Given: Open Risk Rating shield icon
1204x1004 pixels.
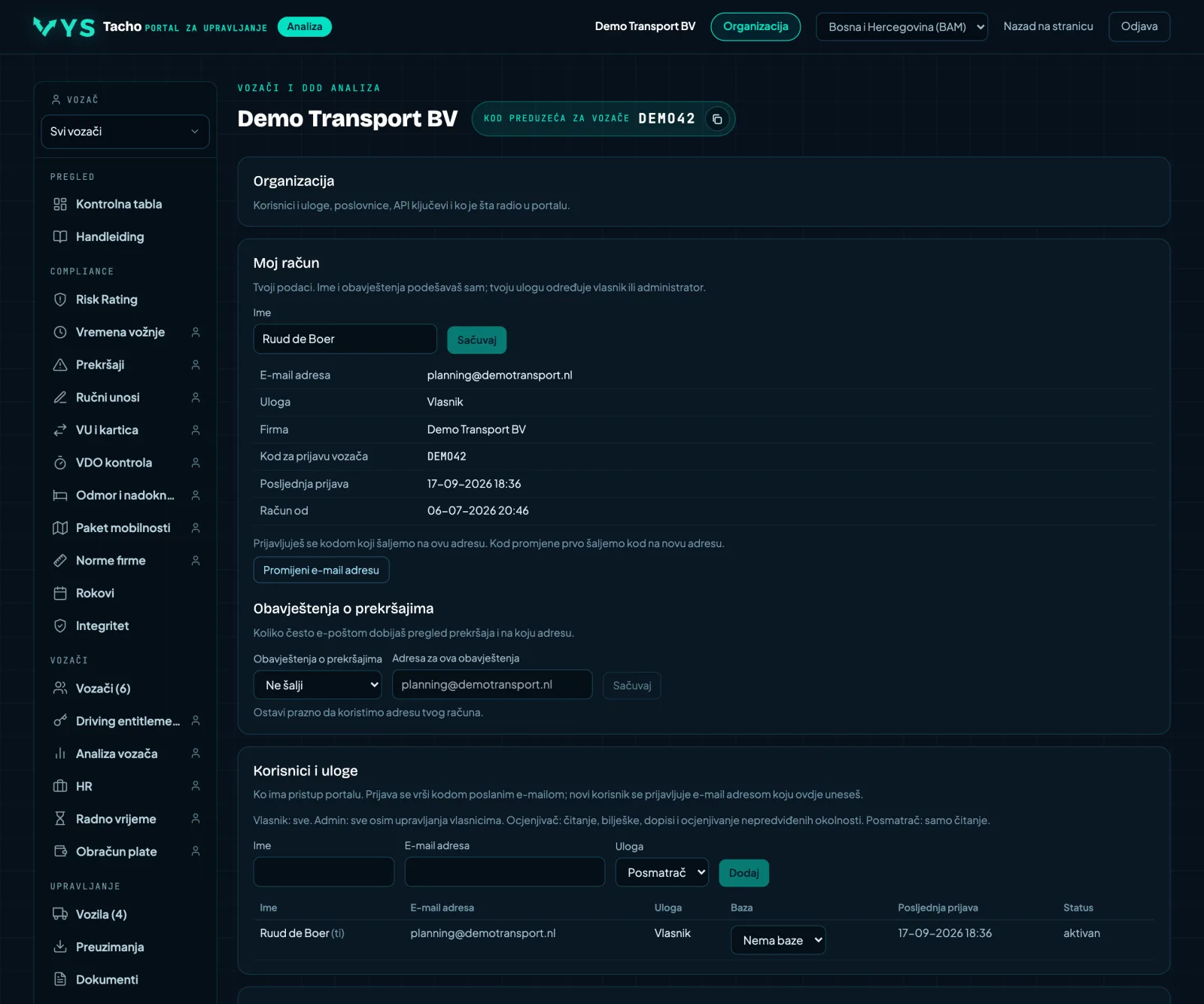Looking at the screenshot, I should 60,300.
